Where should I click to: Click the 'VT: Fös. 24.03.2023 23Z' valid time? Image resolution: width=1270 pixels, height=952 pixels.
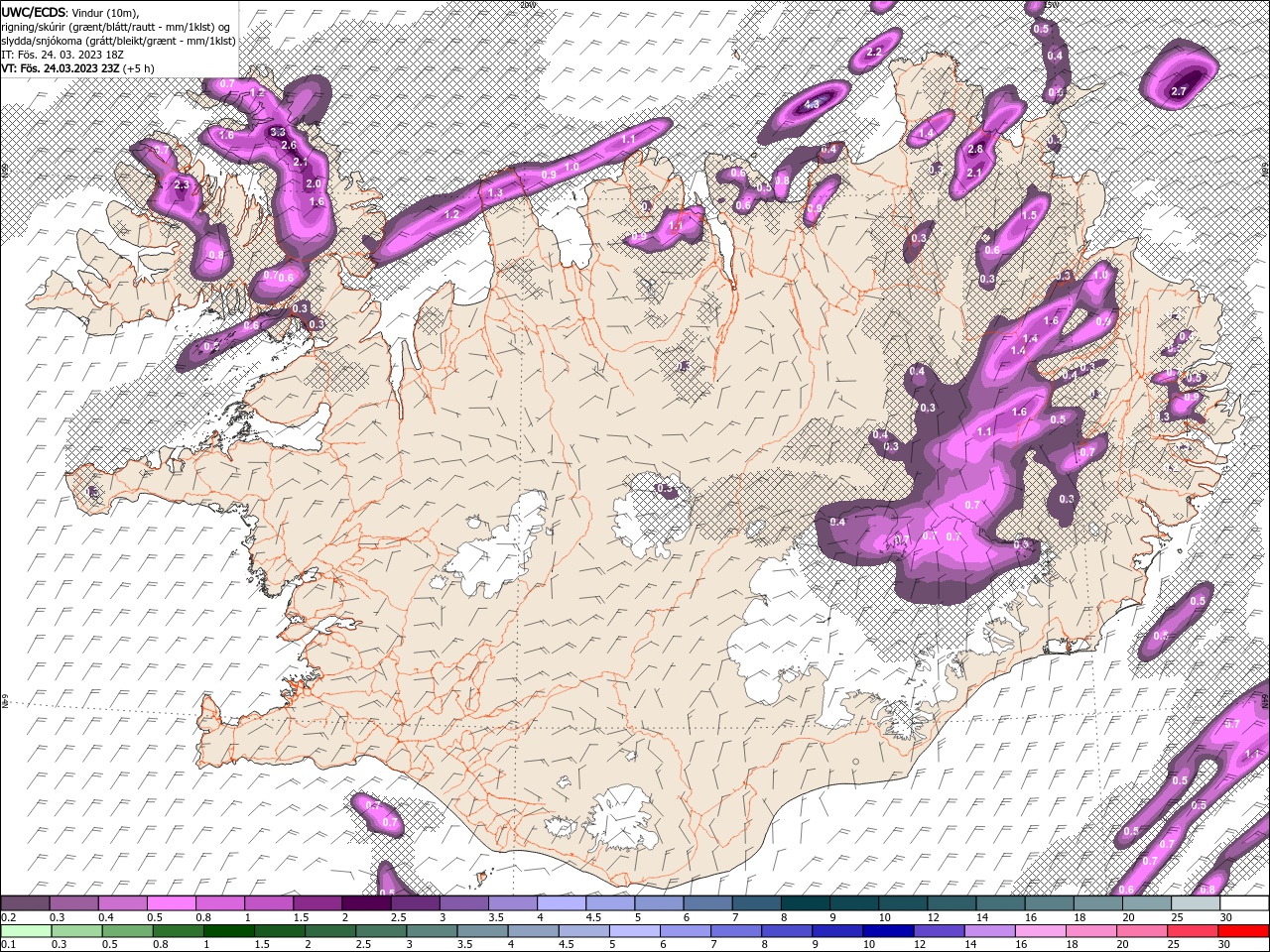[x=61, y=67]
